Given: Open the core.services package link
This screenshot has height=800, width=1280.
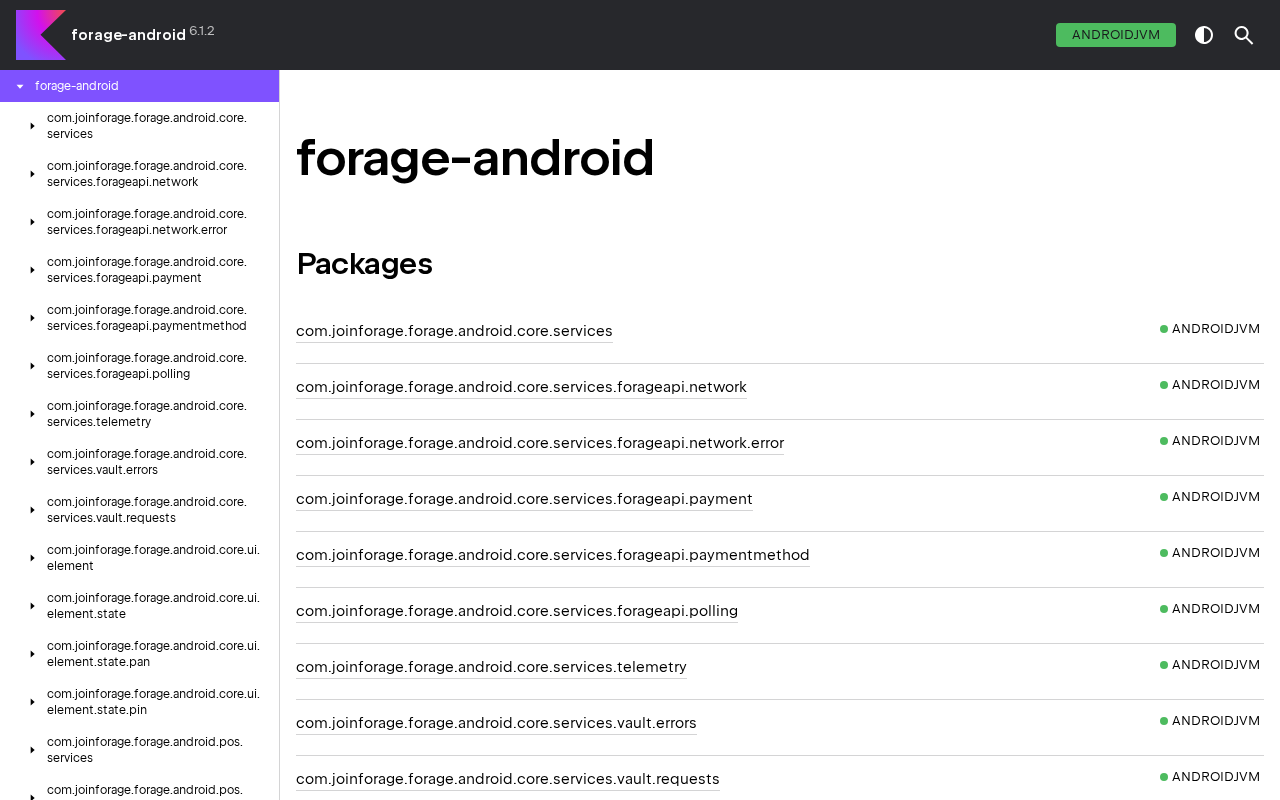Looking at the screenshot, I should tap(454, 331).
